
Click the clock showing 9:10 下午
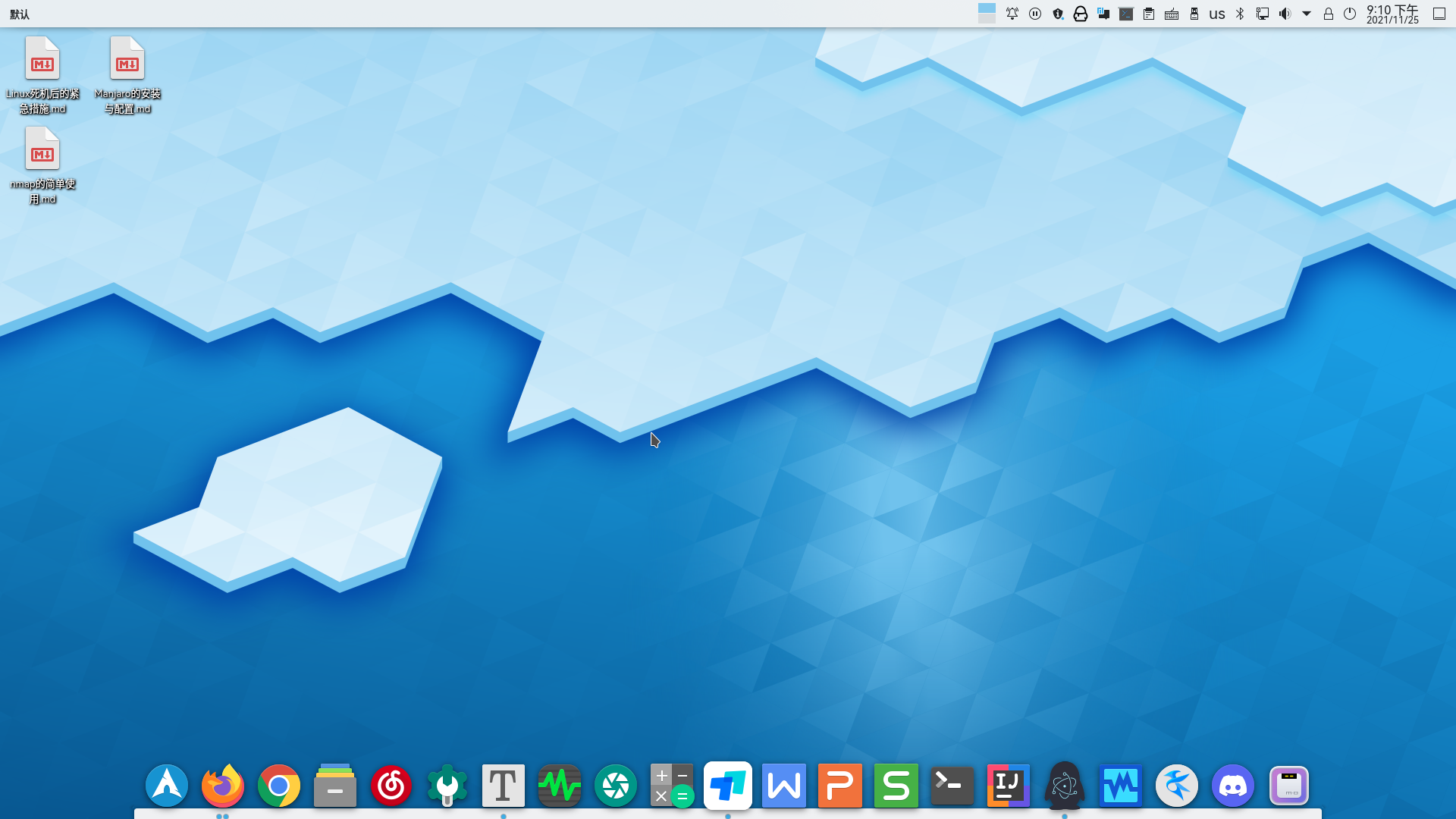(1392, 14)
